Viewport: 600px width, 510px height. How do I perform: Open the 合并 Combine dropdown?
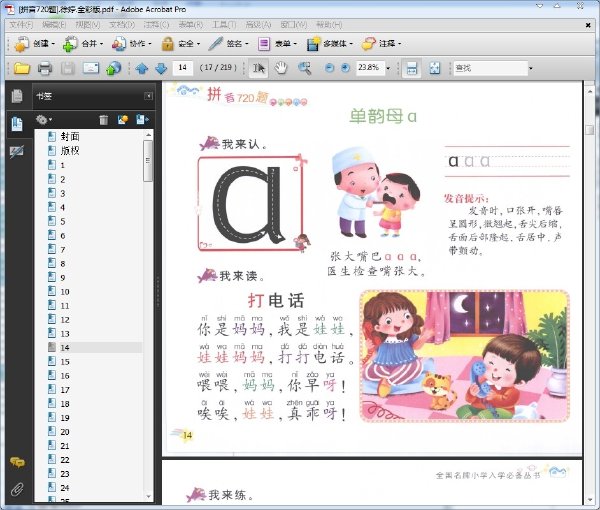tap(83, 44)
